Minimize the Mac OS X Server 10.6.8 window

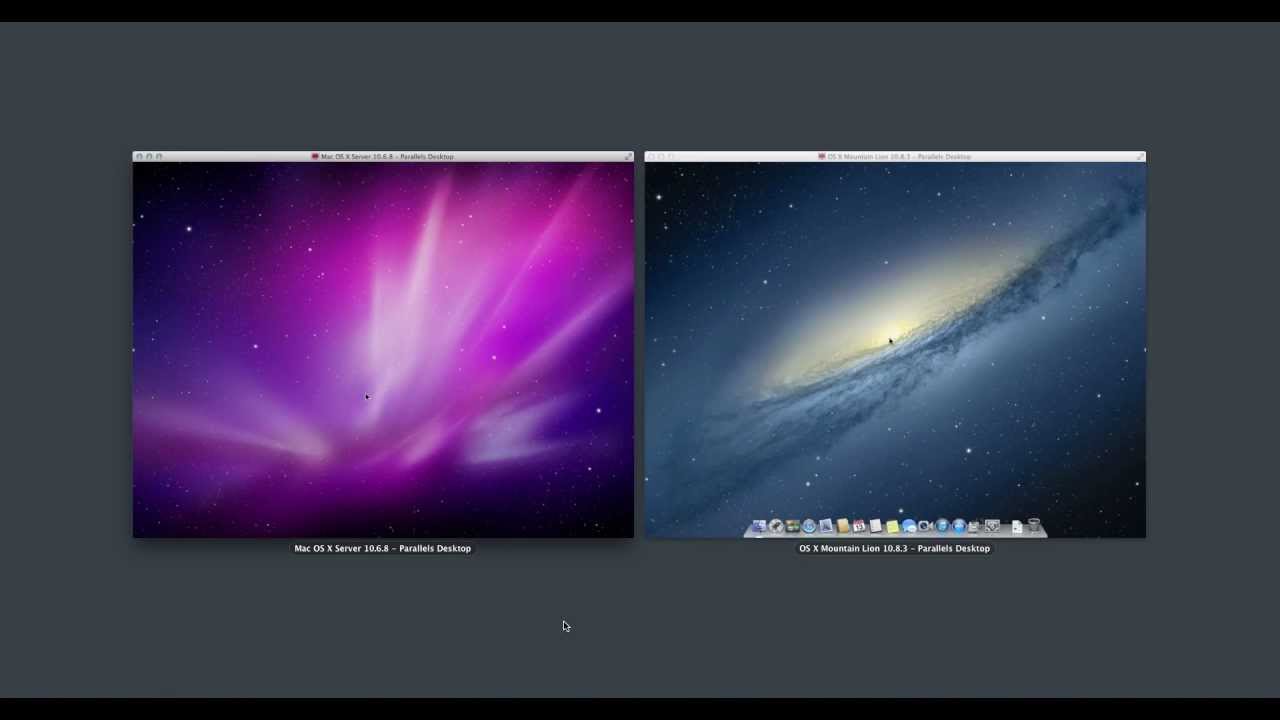(x=149, y=156)
